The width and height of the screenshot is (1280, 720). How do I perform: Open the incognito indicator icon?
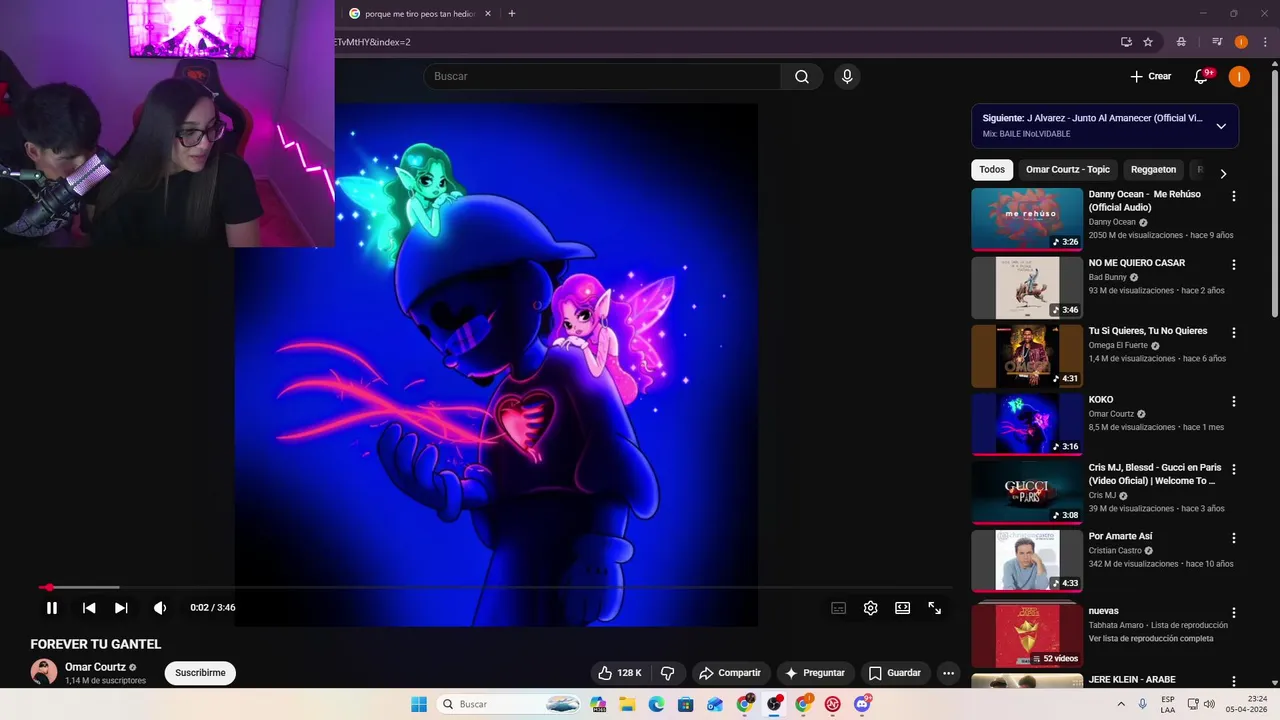pyautogui.click(x=1181, y=42)
